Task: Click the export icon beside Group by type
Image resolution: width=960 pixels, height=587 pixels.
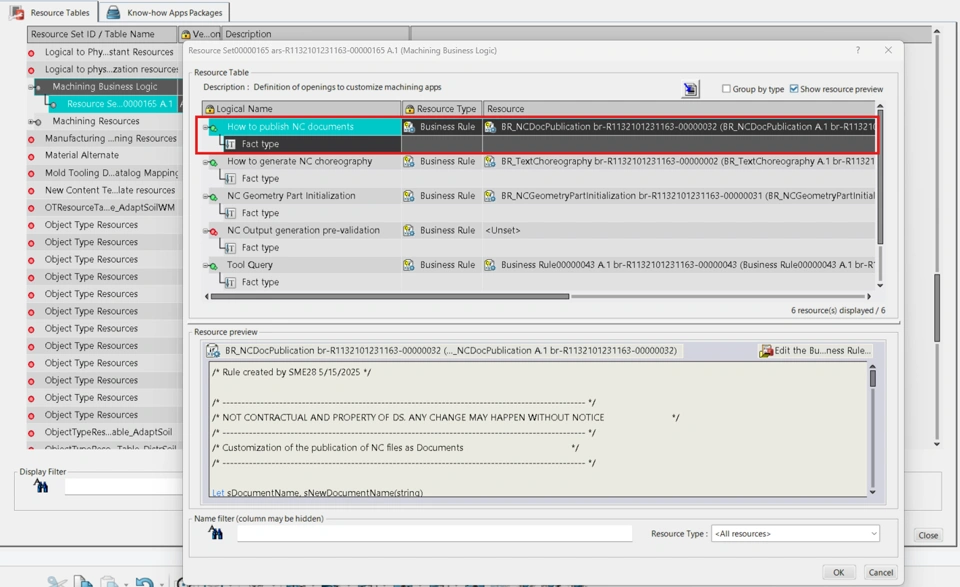Action: [x=690, y=90]
